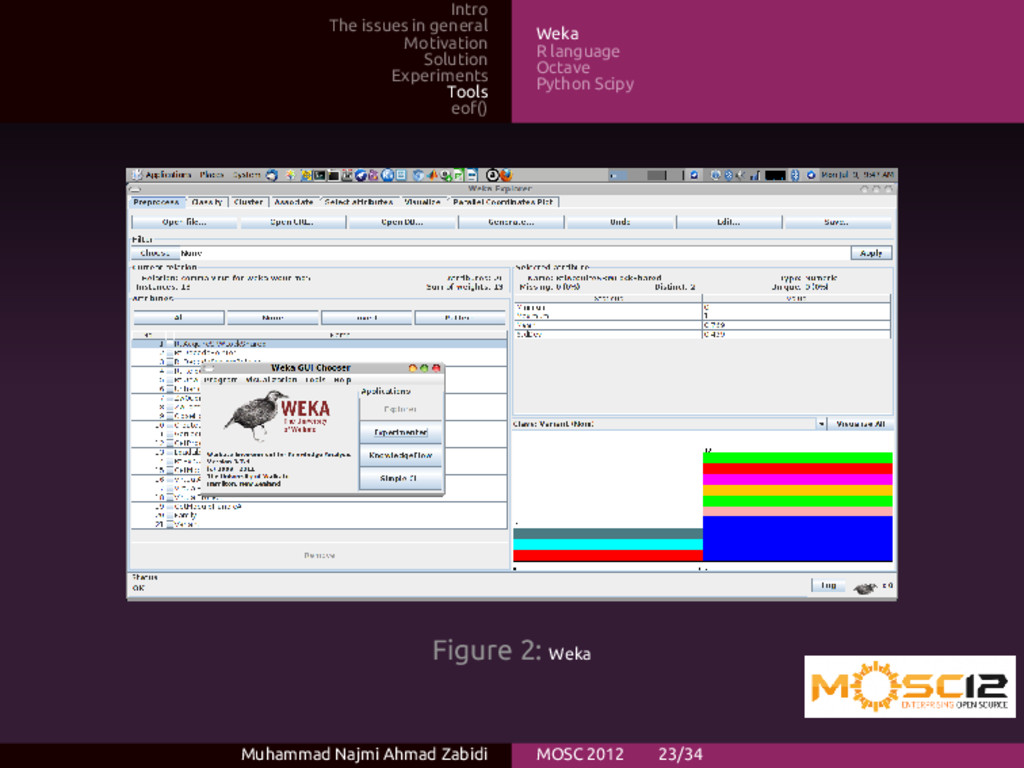Open the Visualization menu in Weka GUI Chooser
The height and width of the screenshot is (768, 1024).
click(271, 379)
